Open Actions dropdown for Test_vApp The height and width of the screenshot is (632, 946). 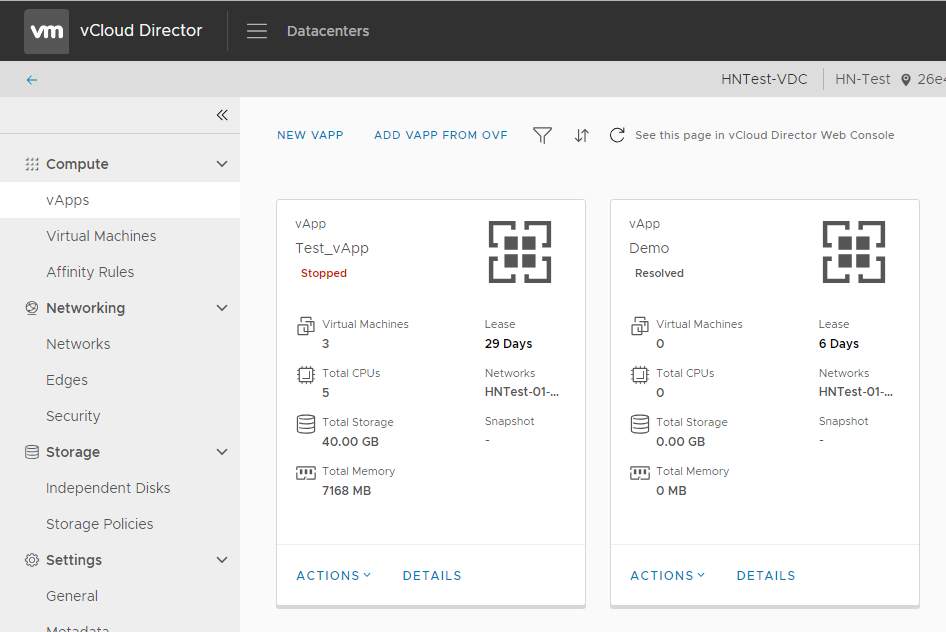point(334,575)
